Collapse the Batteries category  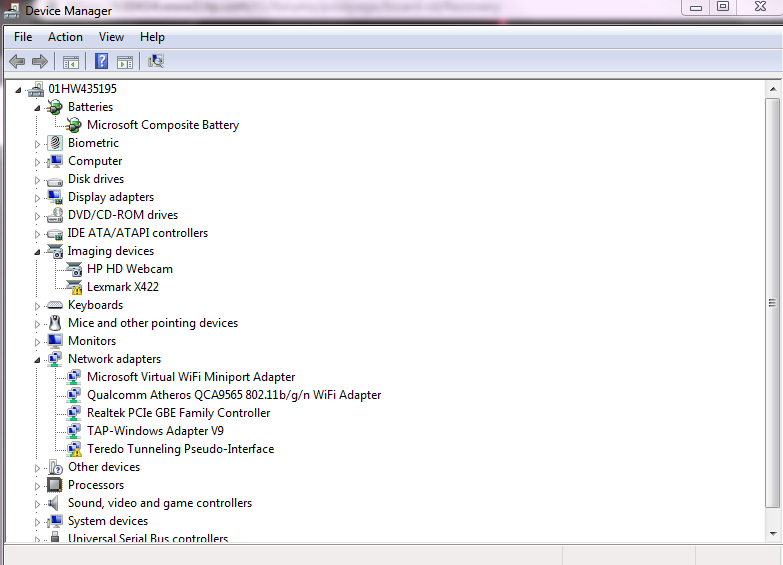37,108
